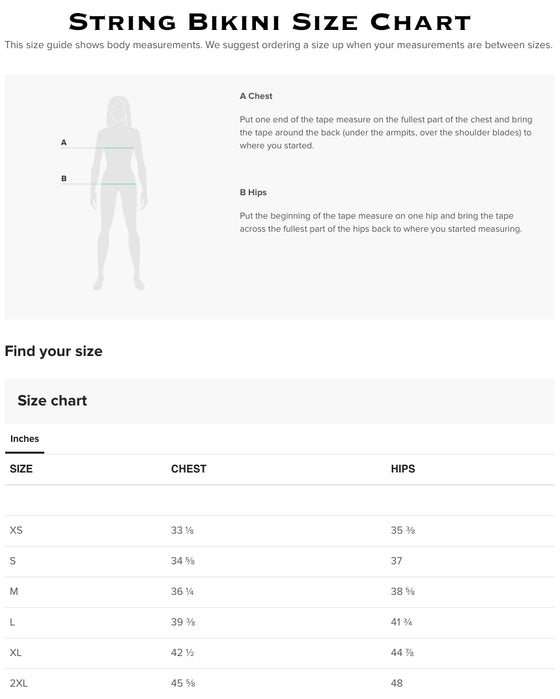Screen dimensions: 560x699
Task: Click the teal chest measurement line
Action: point(119,148)
